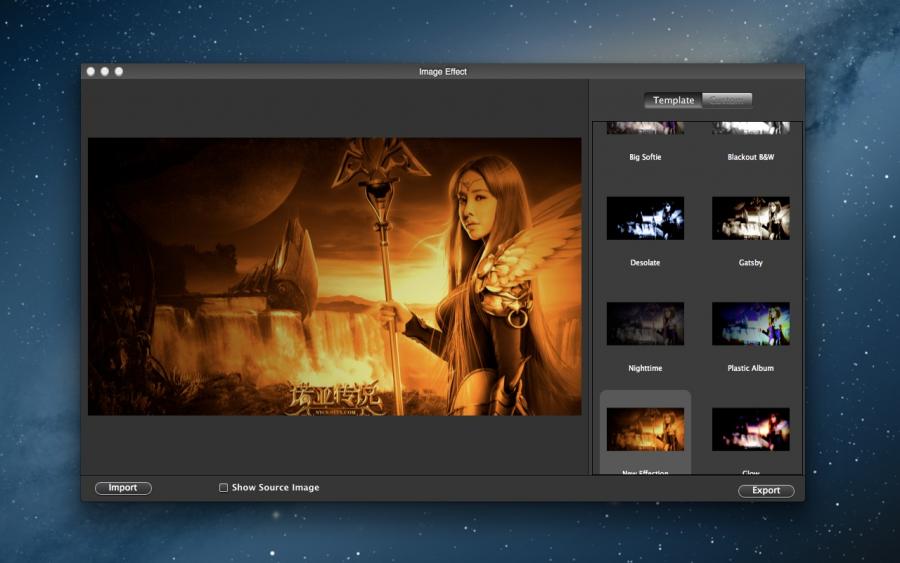
Task: Select the Blackout B&W thumbnail
Action: point(751,128)
